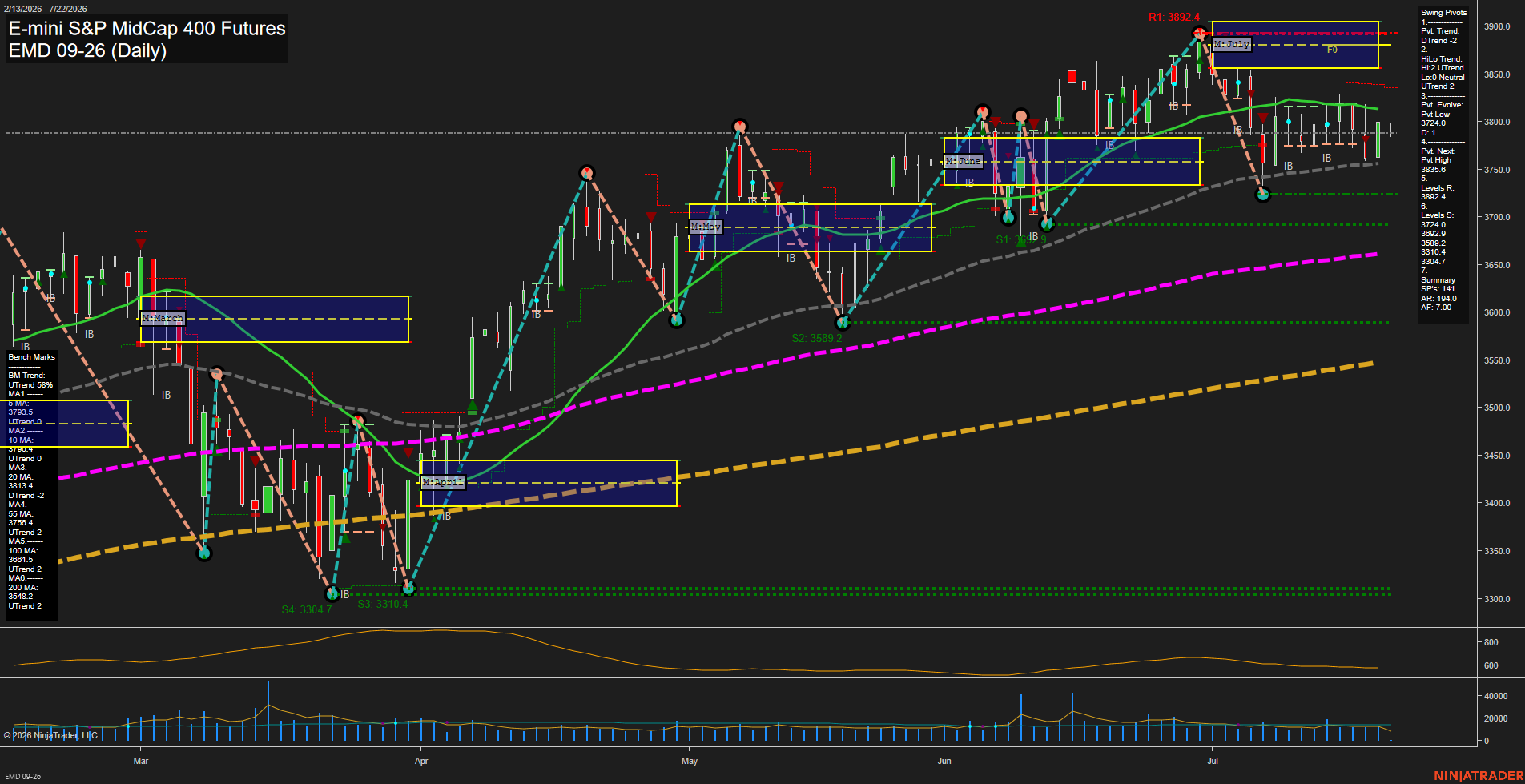Click the May label on time axis
This screenshot has width=1525, height=784.
coord(690,761)
